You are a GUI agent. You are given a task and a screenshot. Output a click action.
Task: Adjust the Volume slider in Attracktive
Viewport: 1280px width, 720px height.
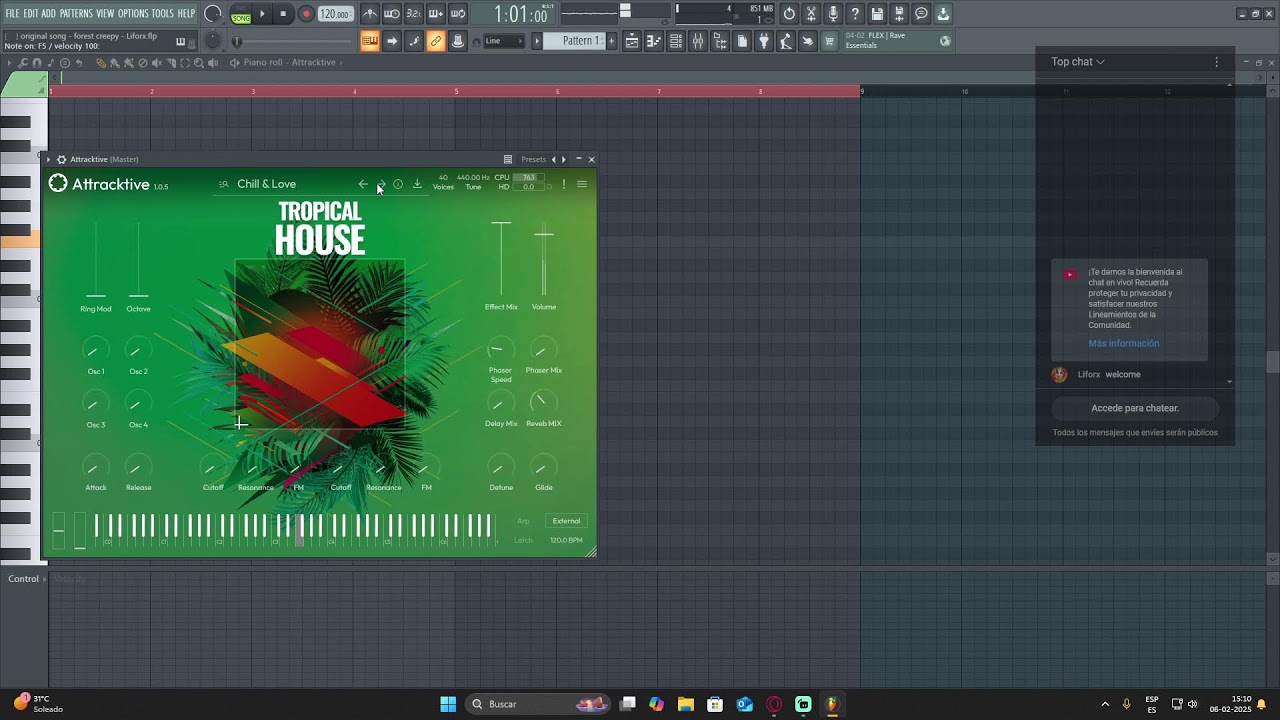coord(544,260)
